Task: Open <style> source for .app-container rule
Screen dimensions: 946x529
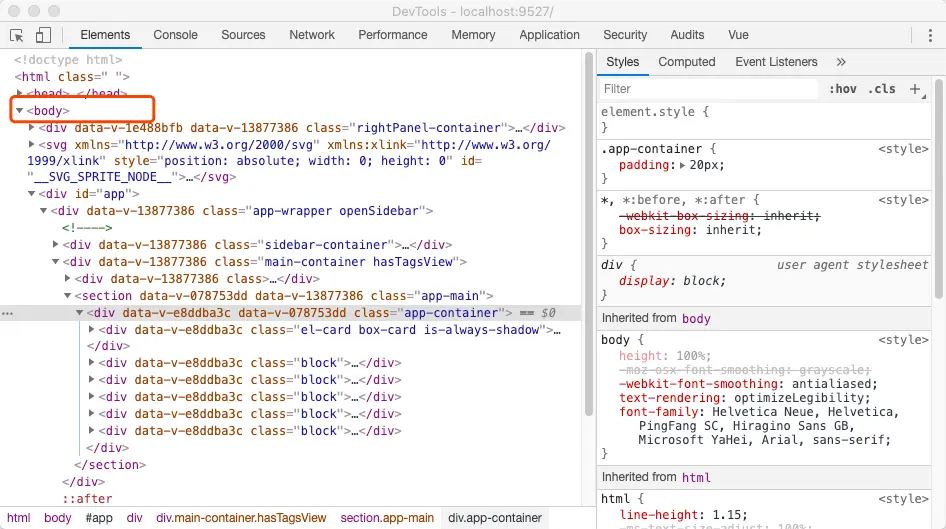Action: tap(903, 149)
